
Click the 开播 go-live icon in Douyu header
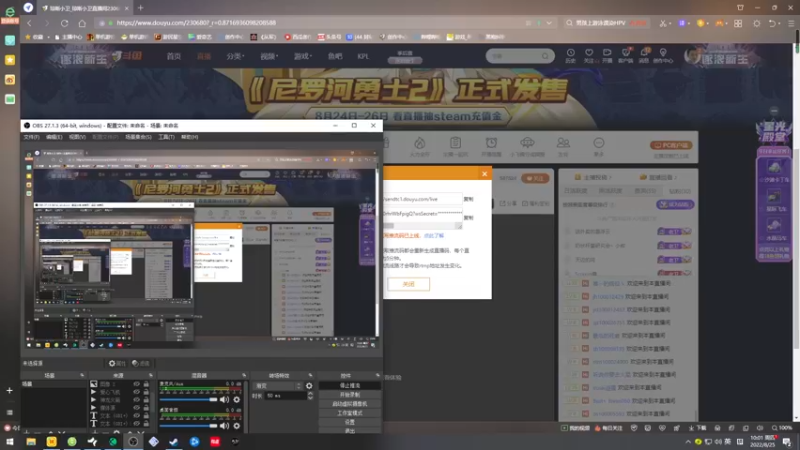[x=607, y=53]
